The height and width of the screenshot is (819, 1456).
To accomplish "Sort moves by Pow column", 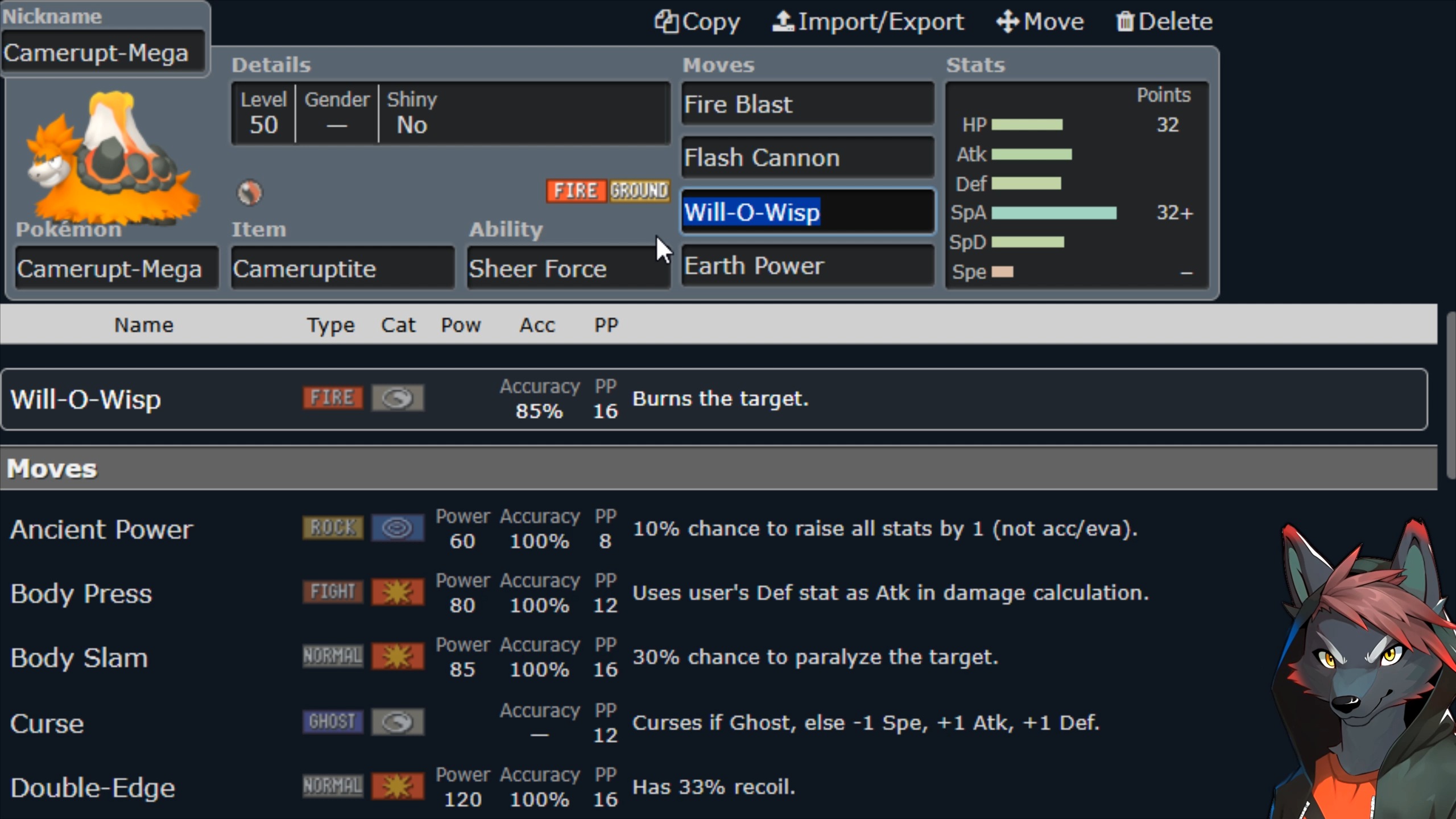I will point(461,325).
